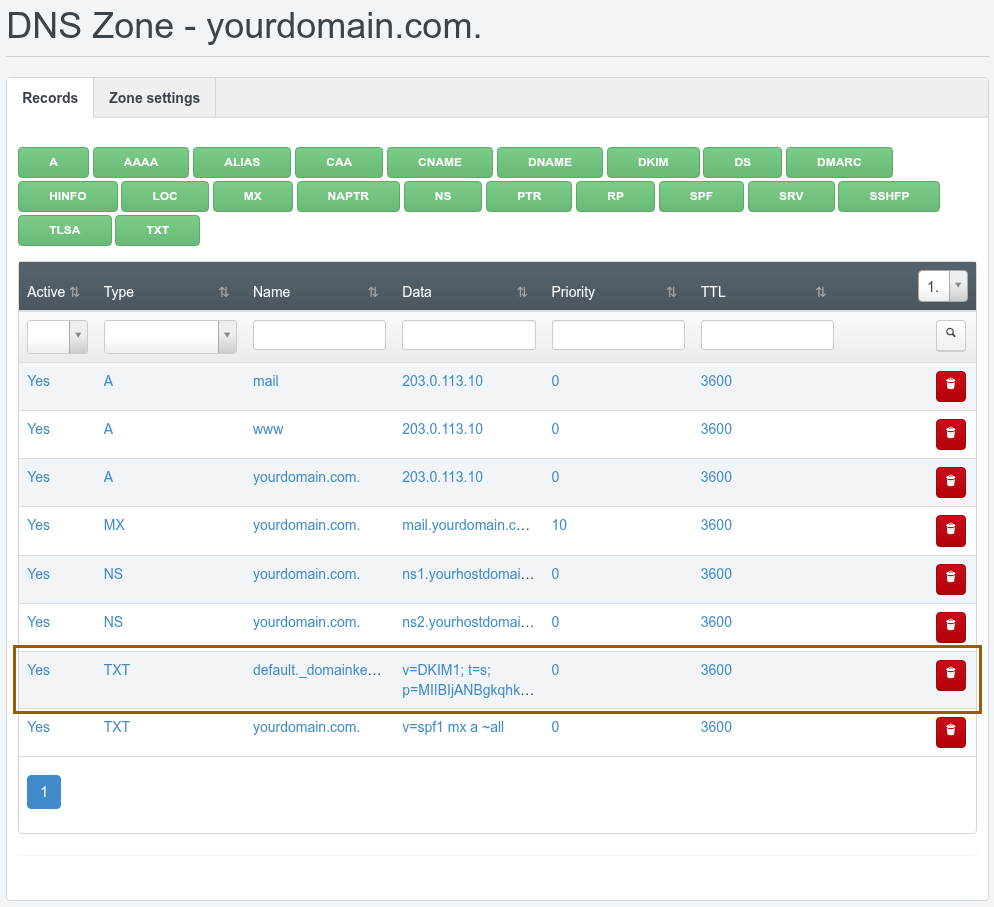This screenshot has height=907, width=994.
Task: Open the v=DKIM1 data cell
Action: [468, 680]
